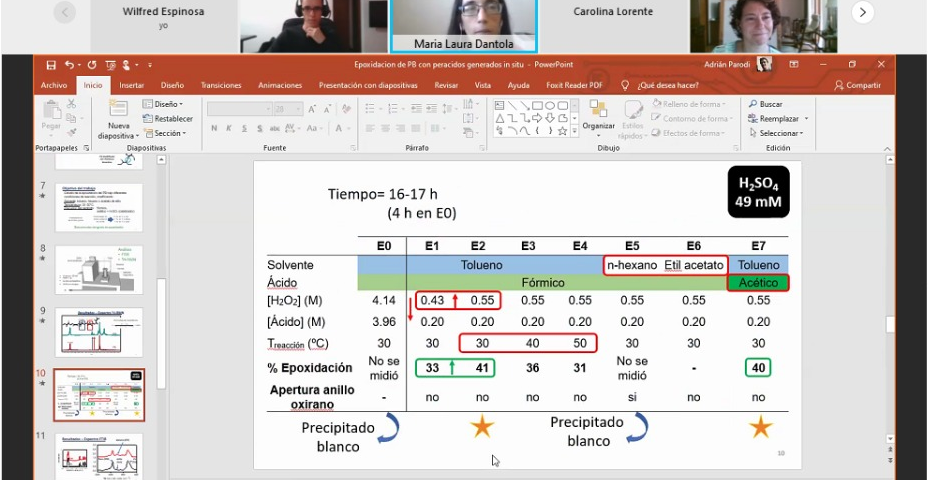Click the next participants arrow in video strip

click(862, 12)
